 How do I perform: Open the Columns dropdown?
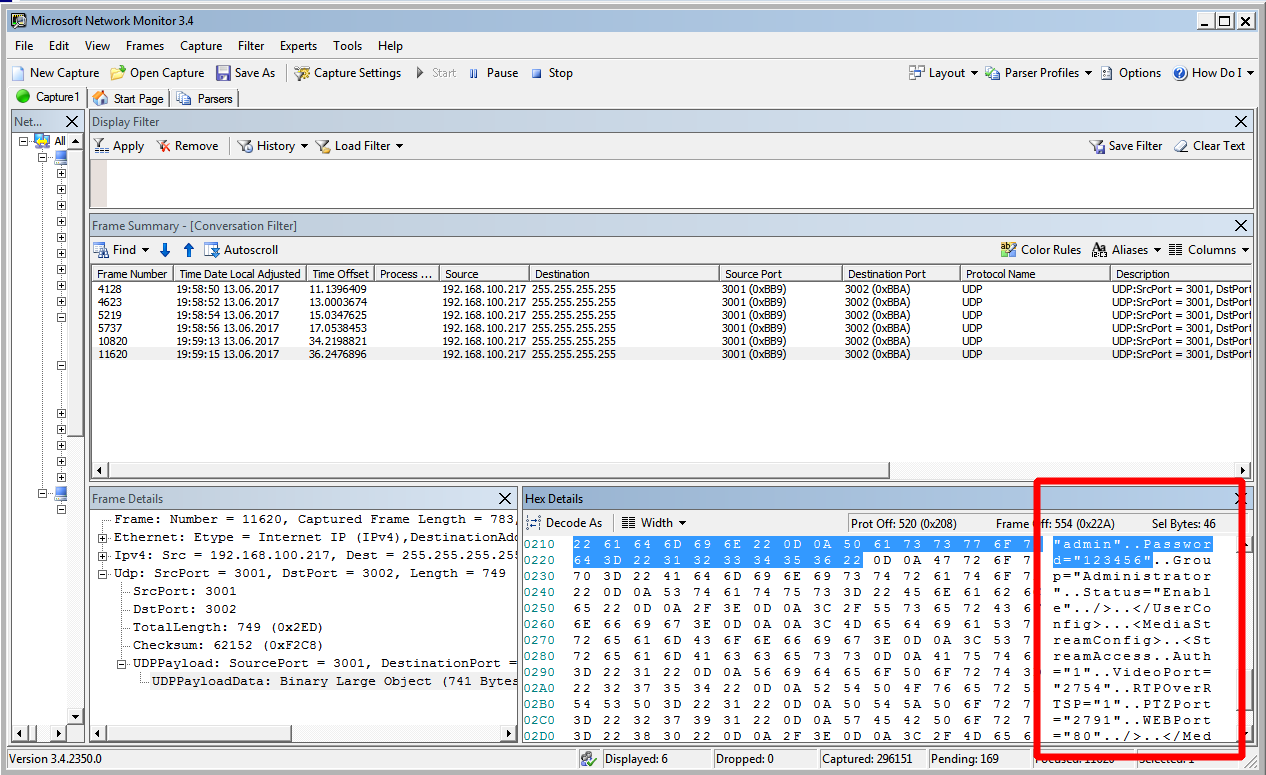click(1209, 250)
